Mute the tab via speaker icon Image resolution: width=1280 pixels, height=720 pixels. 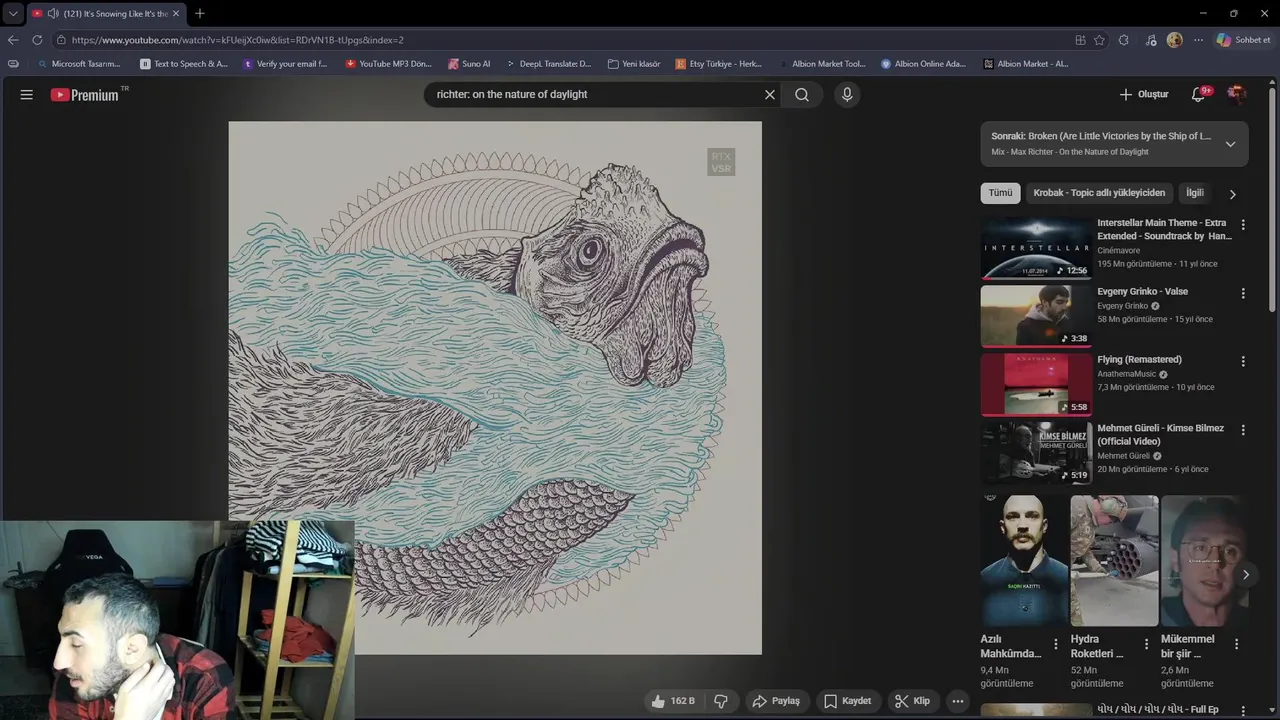point(52,14)
